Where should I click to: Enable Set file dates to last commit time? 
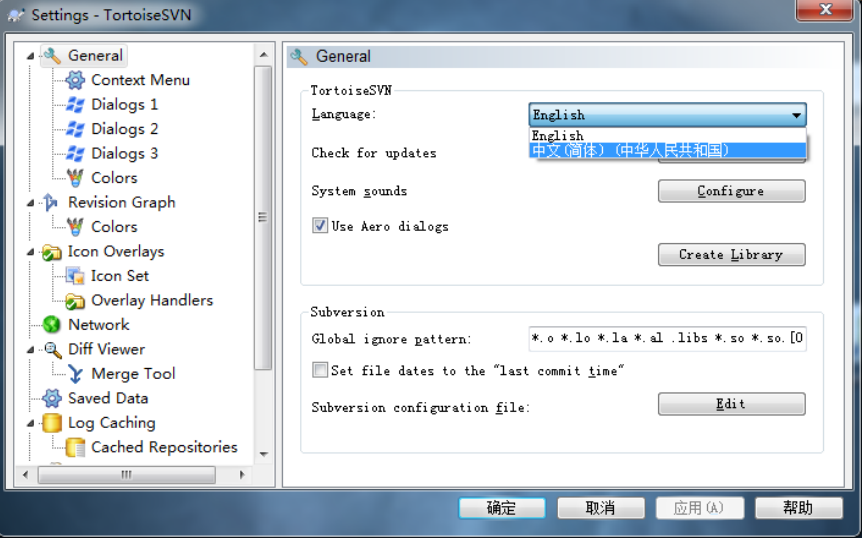(320, 370)
